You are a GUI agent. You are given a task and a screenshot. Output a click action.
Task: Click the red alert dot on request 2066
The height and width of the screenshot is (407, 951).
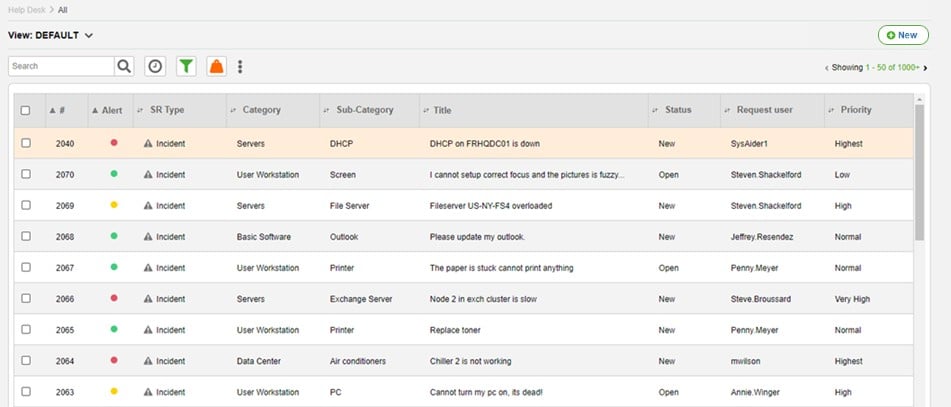[x=114, y=298]
